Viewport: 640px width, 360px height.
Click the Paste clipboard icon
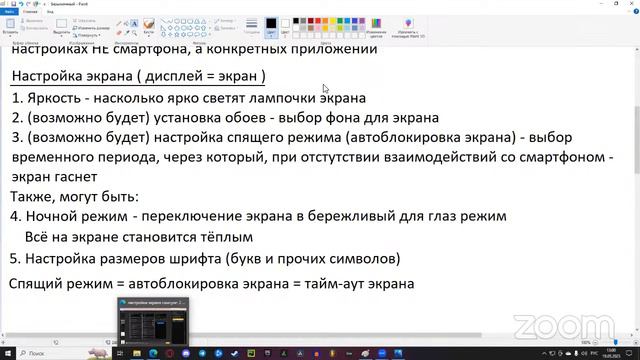[10, 23]
